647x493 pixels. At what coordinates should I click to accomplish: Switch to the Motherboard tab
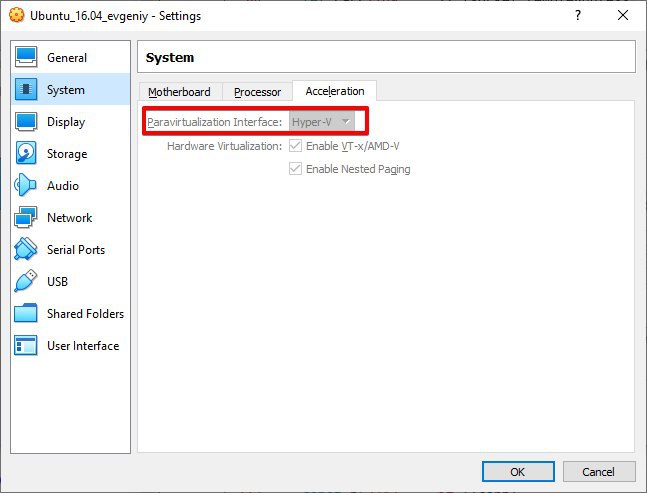pyautogui.click(x=180, y=92)
